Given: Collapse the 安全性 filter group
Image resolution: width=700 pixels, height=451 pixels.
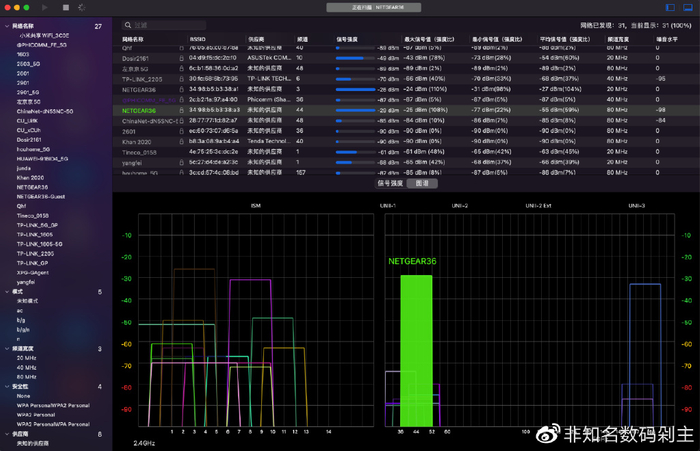Looking at the screenshot, I should [5, 386].
